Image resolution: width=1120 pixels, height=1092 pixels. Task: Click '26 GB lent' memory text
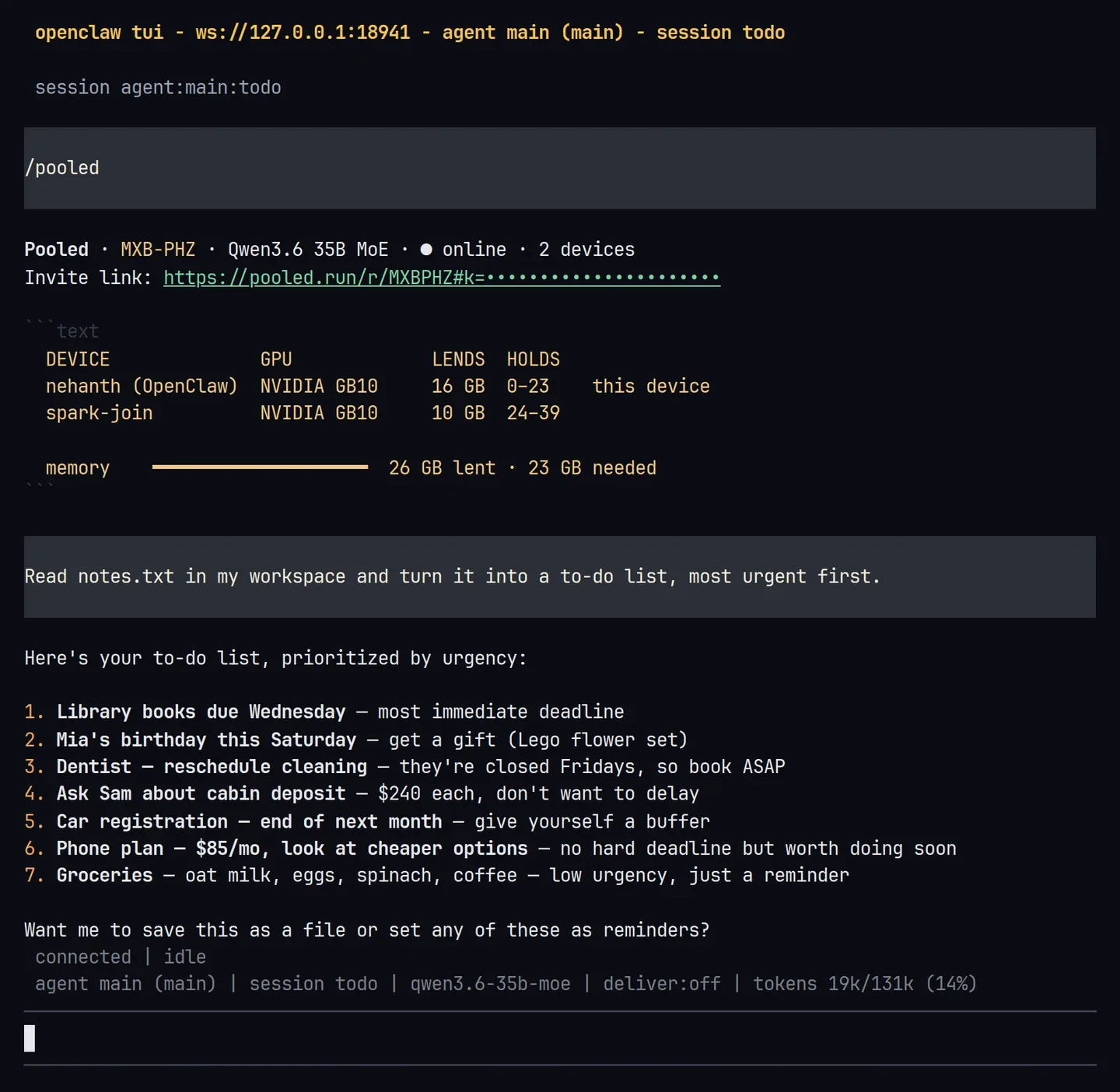pos(442,468)
